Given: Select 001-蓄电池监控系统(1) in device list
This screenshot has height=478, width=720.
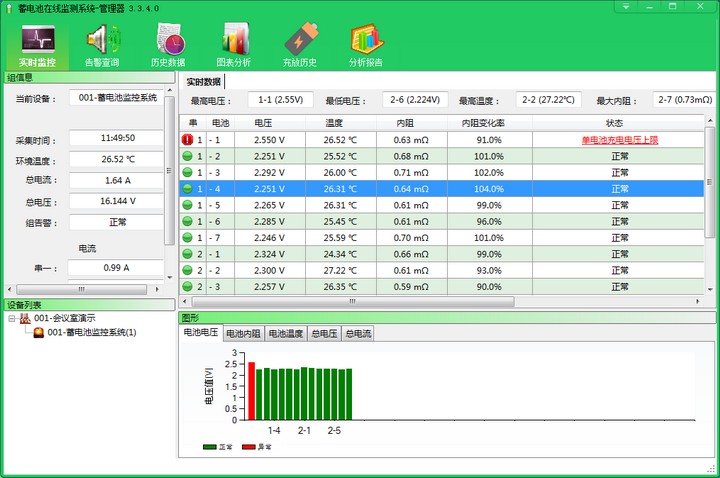Looking at the screenshot, I should point(92,332).
